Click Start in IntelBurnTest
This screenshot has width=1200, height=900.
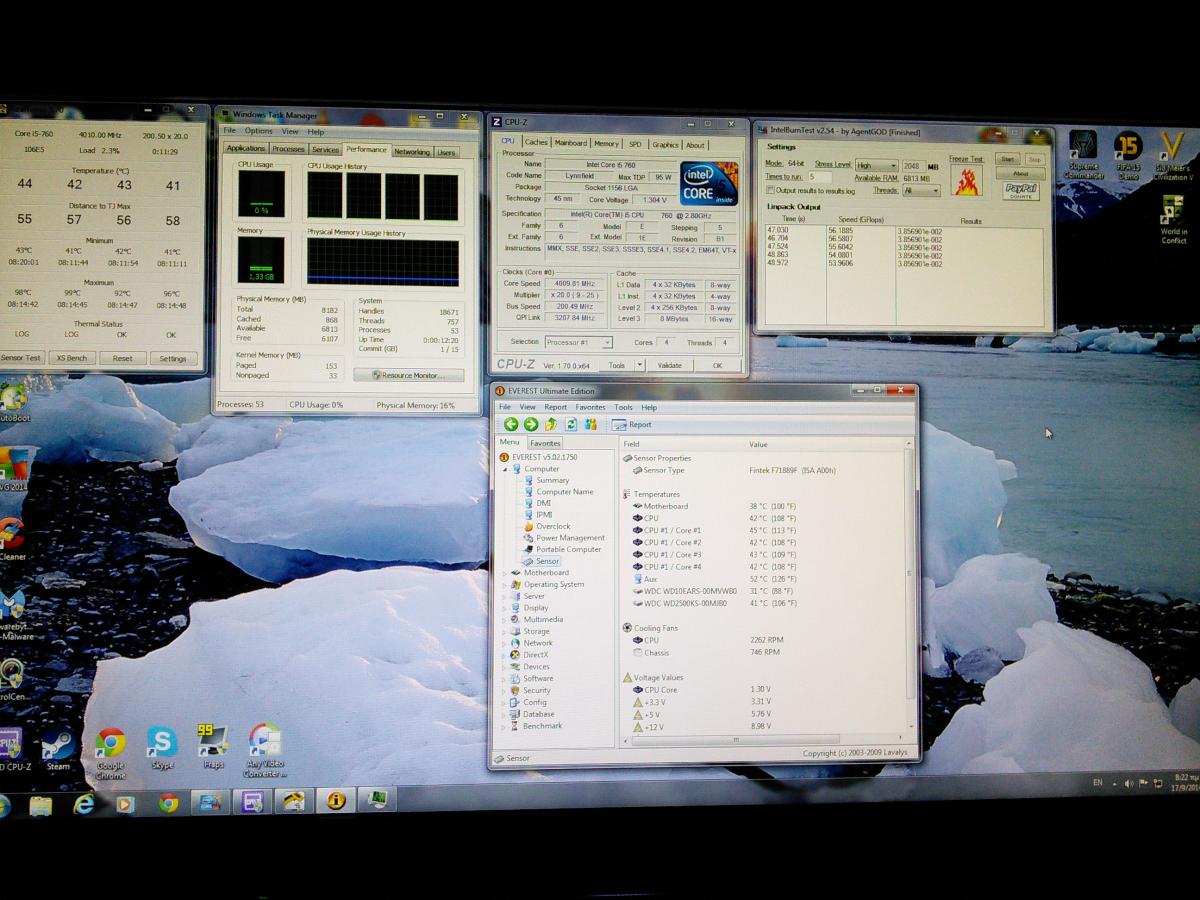pos(1008,159)
